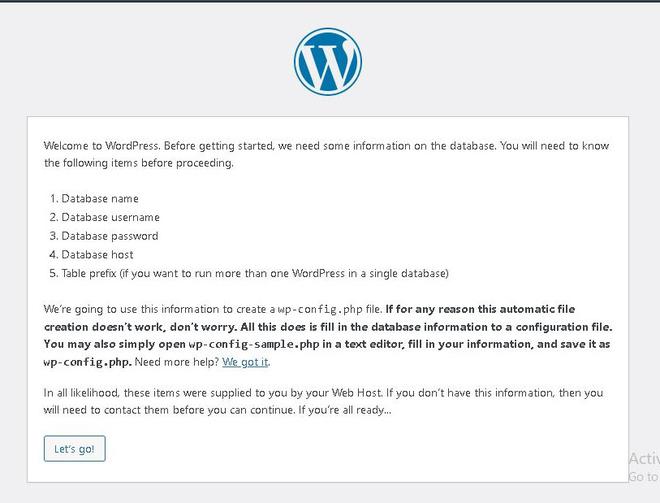
Task: Click the "If you're all ready…" text
Action: tap(345, 410)
